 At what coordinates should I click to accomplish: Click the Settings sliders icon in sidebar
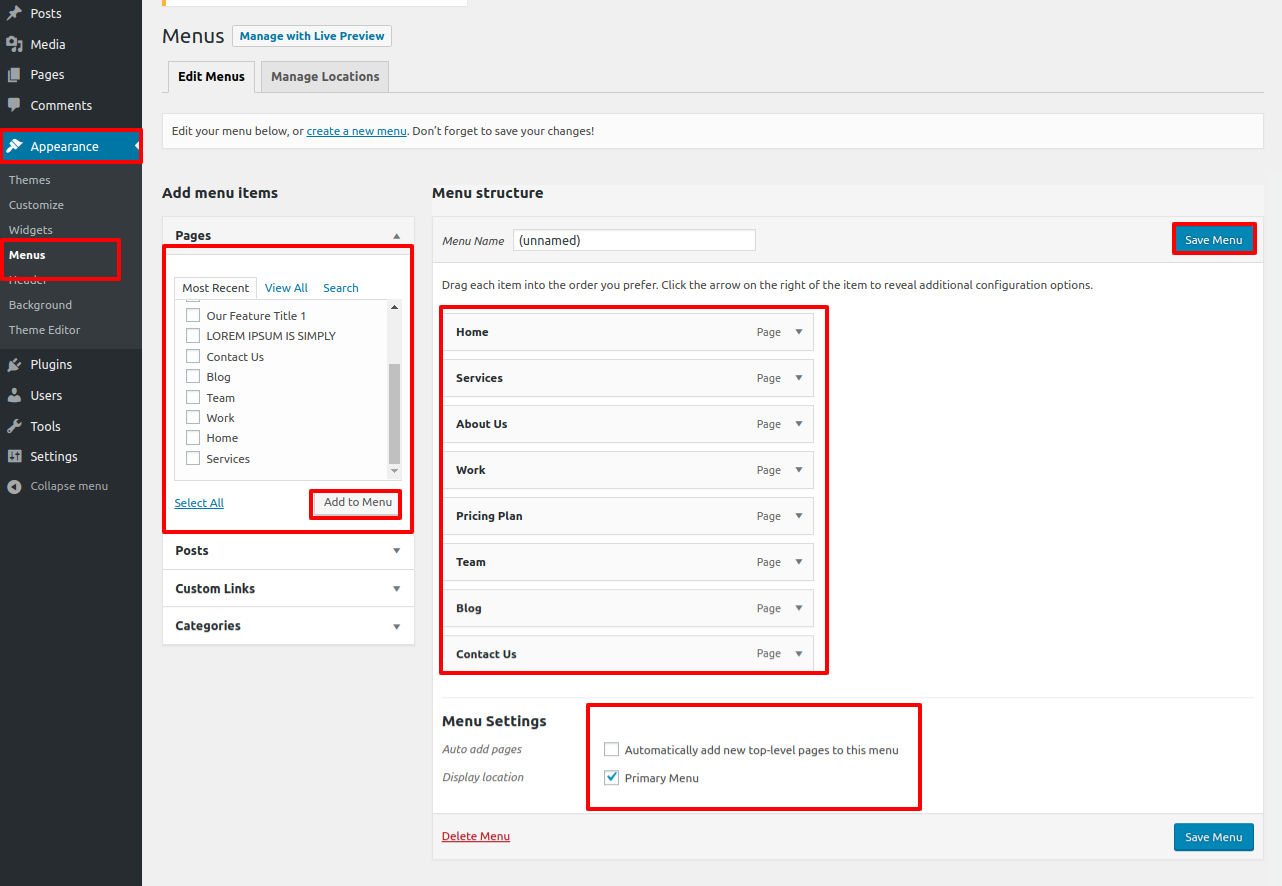pyautogui.click(x=14, y=457)
